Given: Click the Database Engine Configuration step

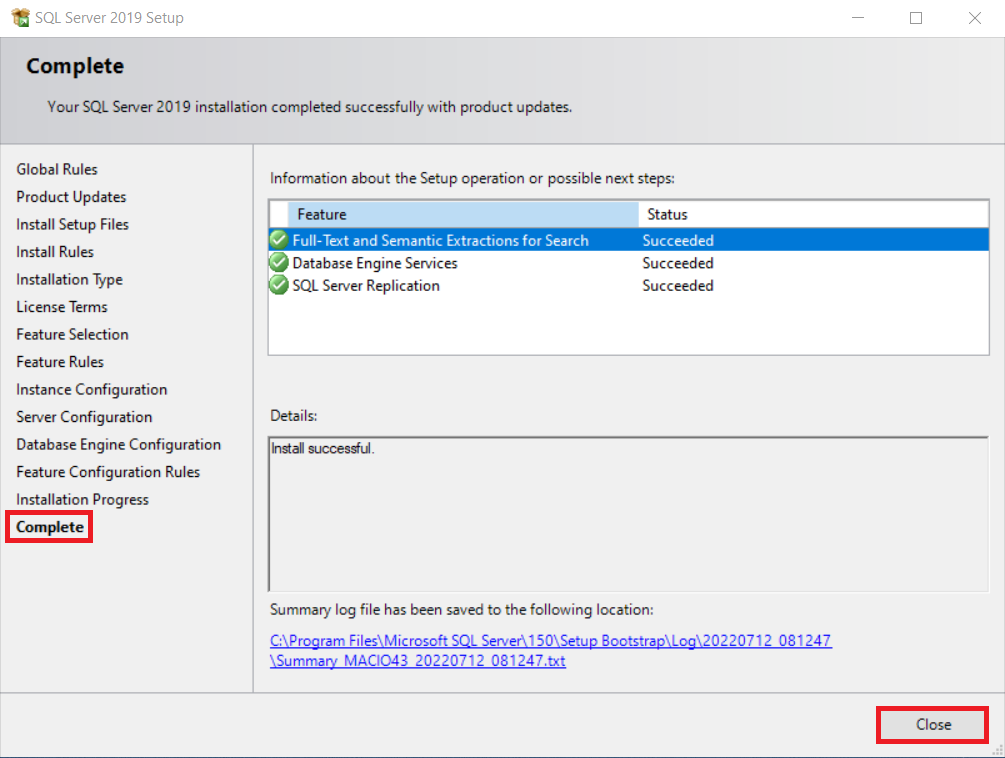Looking at the screenshot, I should [x=119, y=445].
